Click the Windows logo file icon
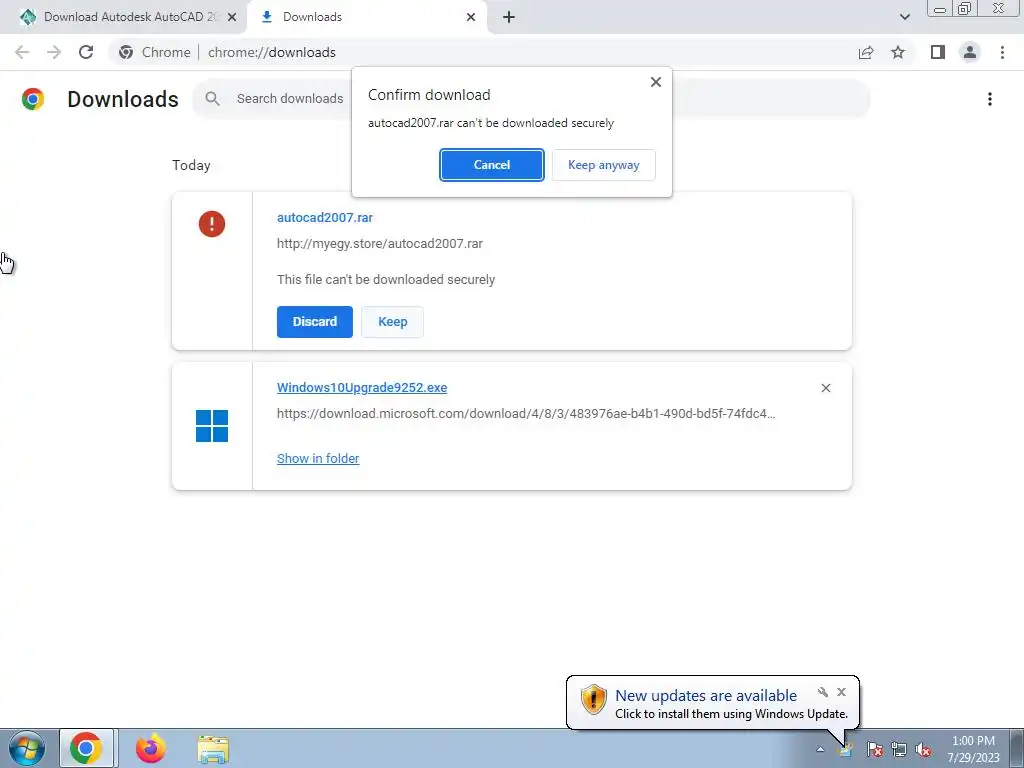 click(x=212, y=426)
